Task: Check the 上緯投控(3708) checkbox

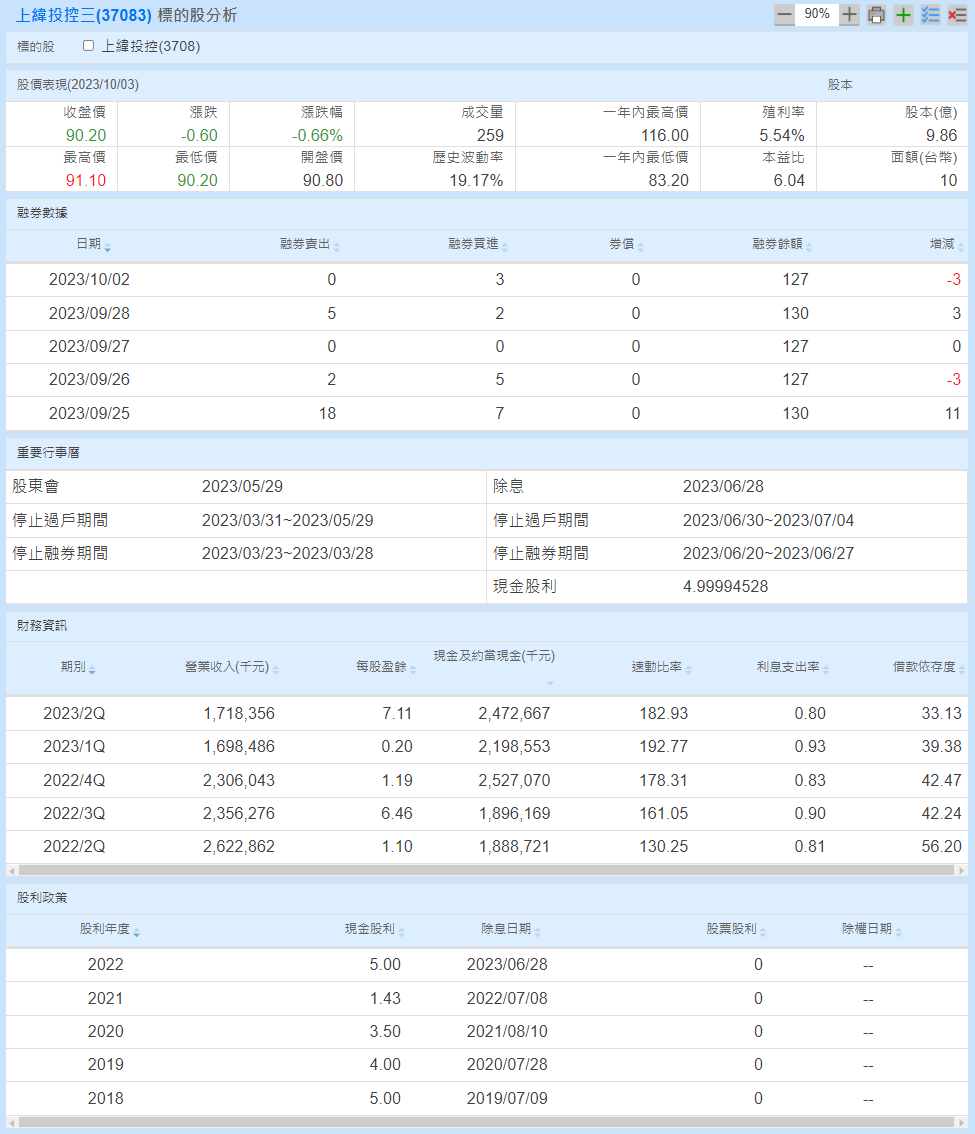Action: (89, 46)
